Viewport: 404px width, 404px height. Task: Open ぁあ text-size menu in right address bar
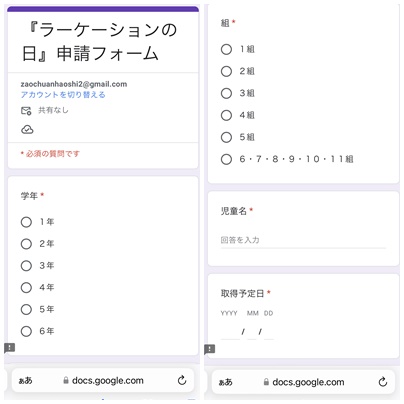[226, 382]
